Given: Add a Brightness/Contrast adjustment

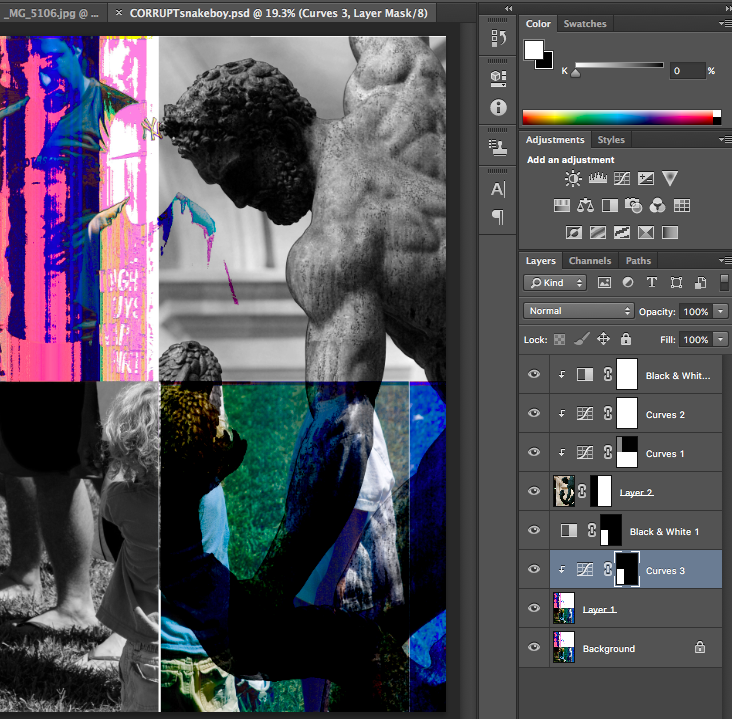Looking at the screenshot, I should 573,178.
